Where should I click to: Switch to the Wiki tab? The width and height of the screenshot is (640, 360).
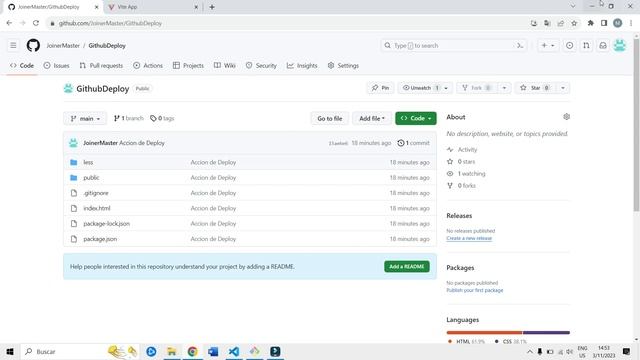coord(225,65)
